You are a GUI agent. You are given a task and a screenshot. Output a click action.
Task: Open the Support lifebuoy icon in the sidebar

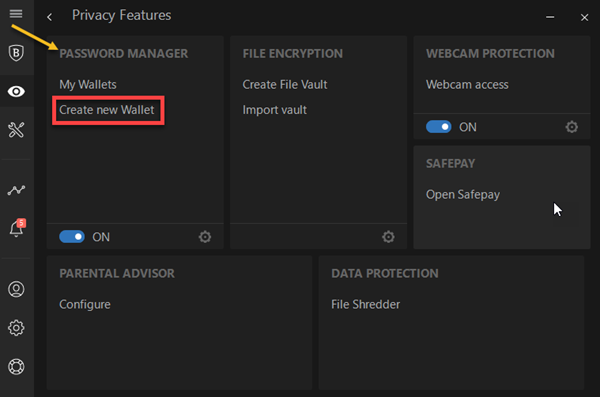point(16,366)
